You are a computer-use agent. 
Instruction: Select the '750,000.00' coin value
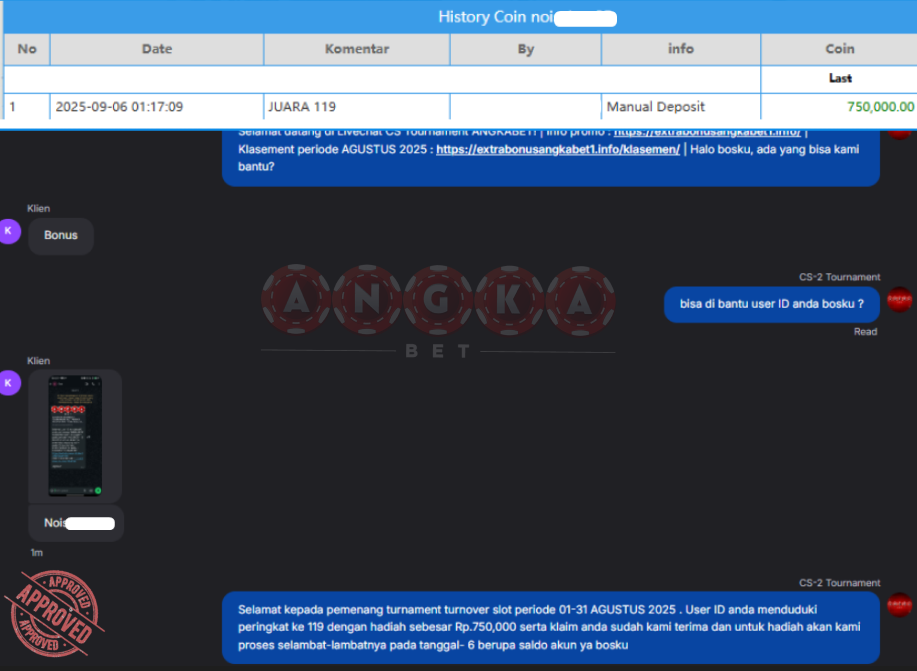880,106
